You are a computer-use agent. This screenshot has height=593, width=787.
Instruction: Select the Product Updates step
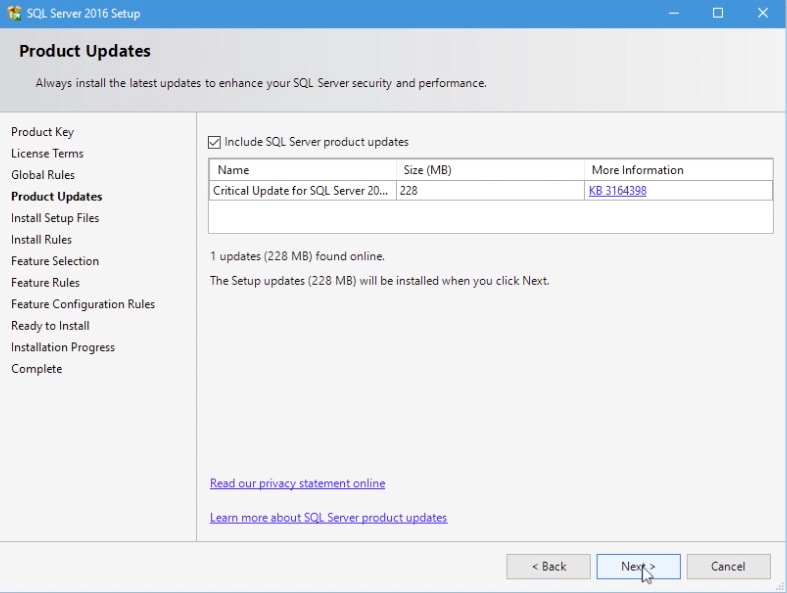click(57, 196)
